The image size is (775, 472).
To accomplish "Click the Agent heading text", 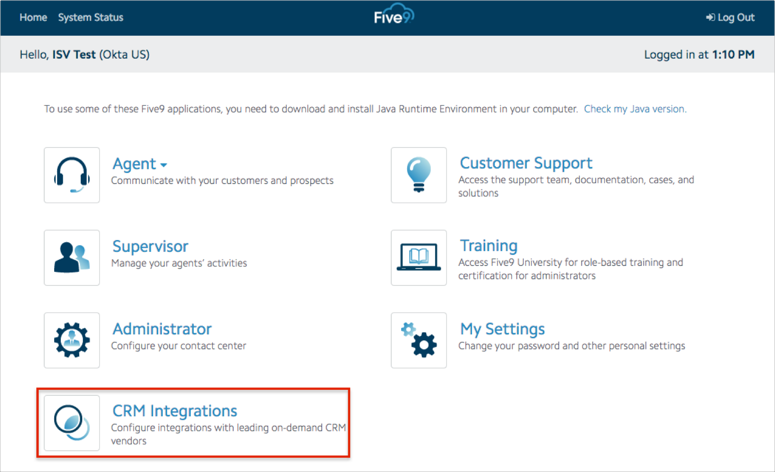I will coord(133,164).
